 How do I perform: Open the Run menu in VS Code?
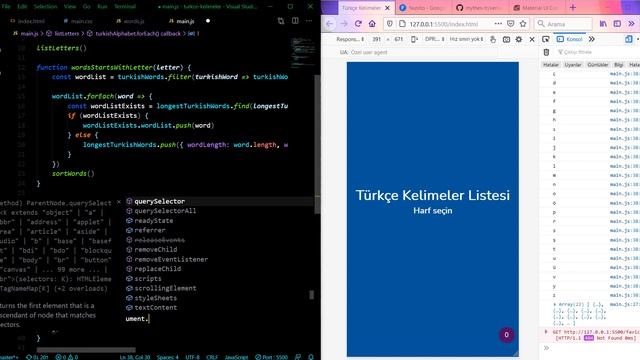(x=102, y=7)
